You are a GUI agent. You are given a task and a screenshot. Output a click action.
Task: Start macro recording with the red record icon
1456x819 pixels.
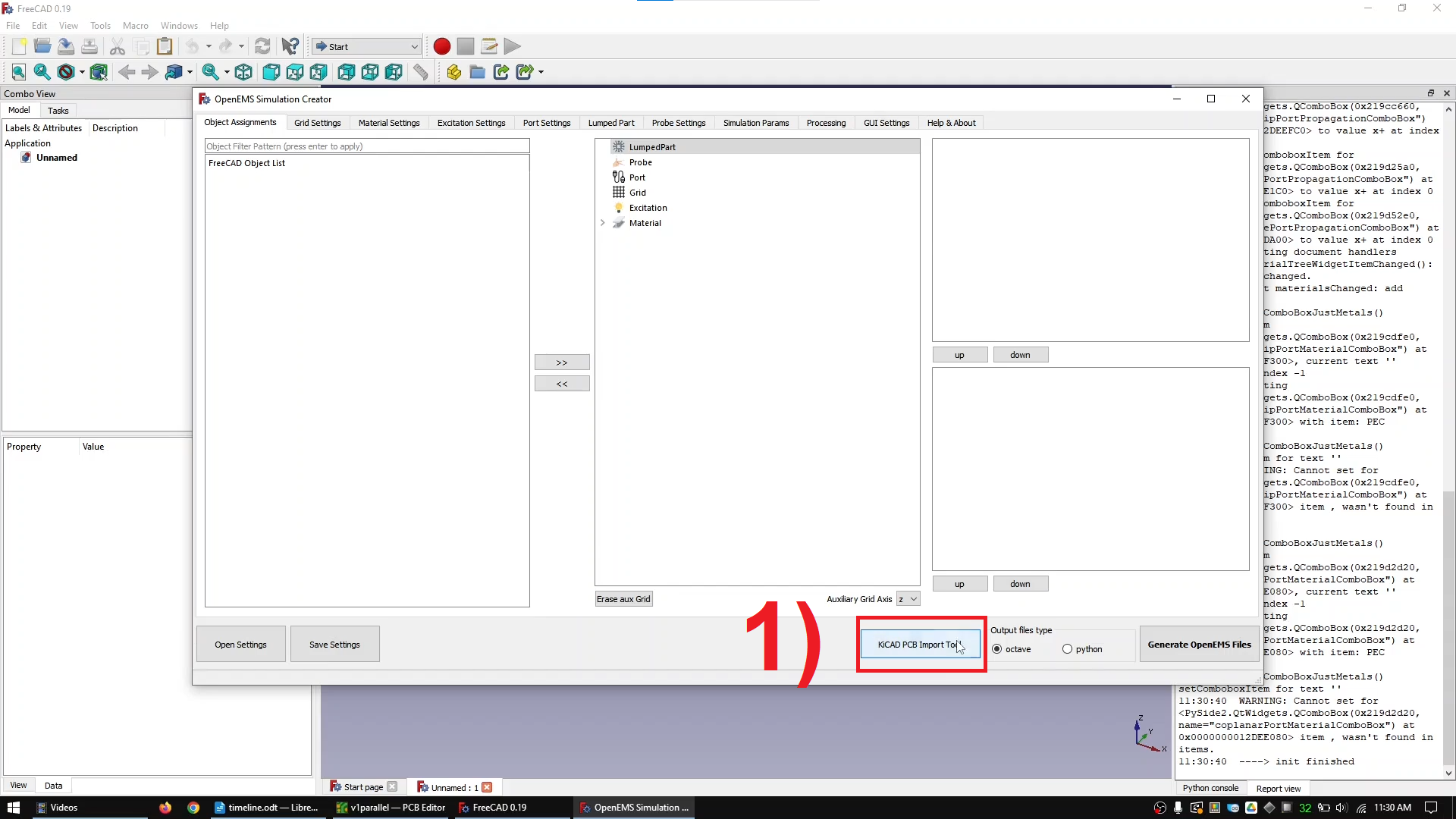[441, 46]
